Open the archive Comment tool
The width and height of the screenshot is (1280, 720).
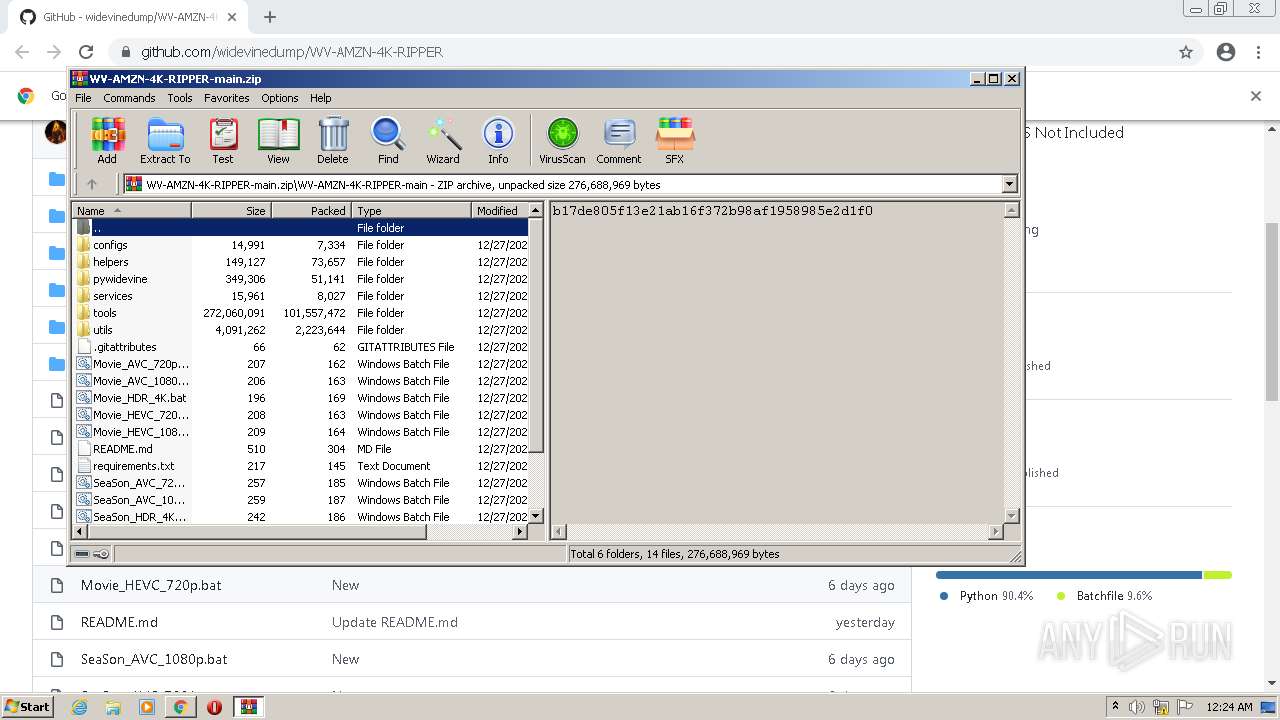(x=619, y=140)
